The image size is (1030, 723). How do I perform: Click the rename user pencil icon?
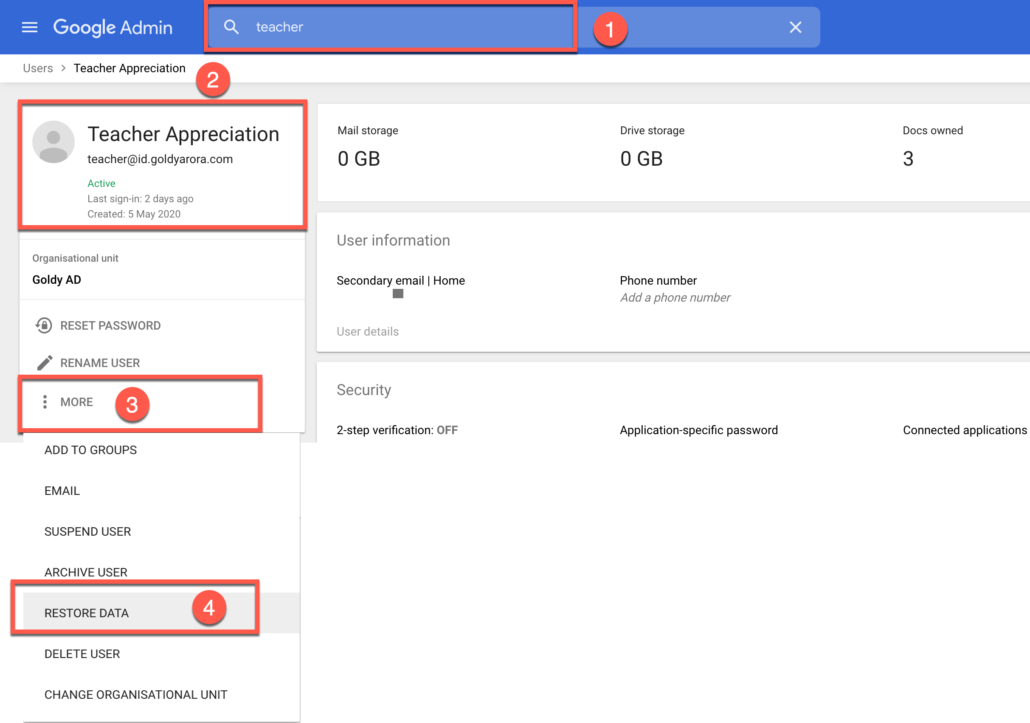pyautogui.click(x=44, y=363)
